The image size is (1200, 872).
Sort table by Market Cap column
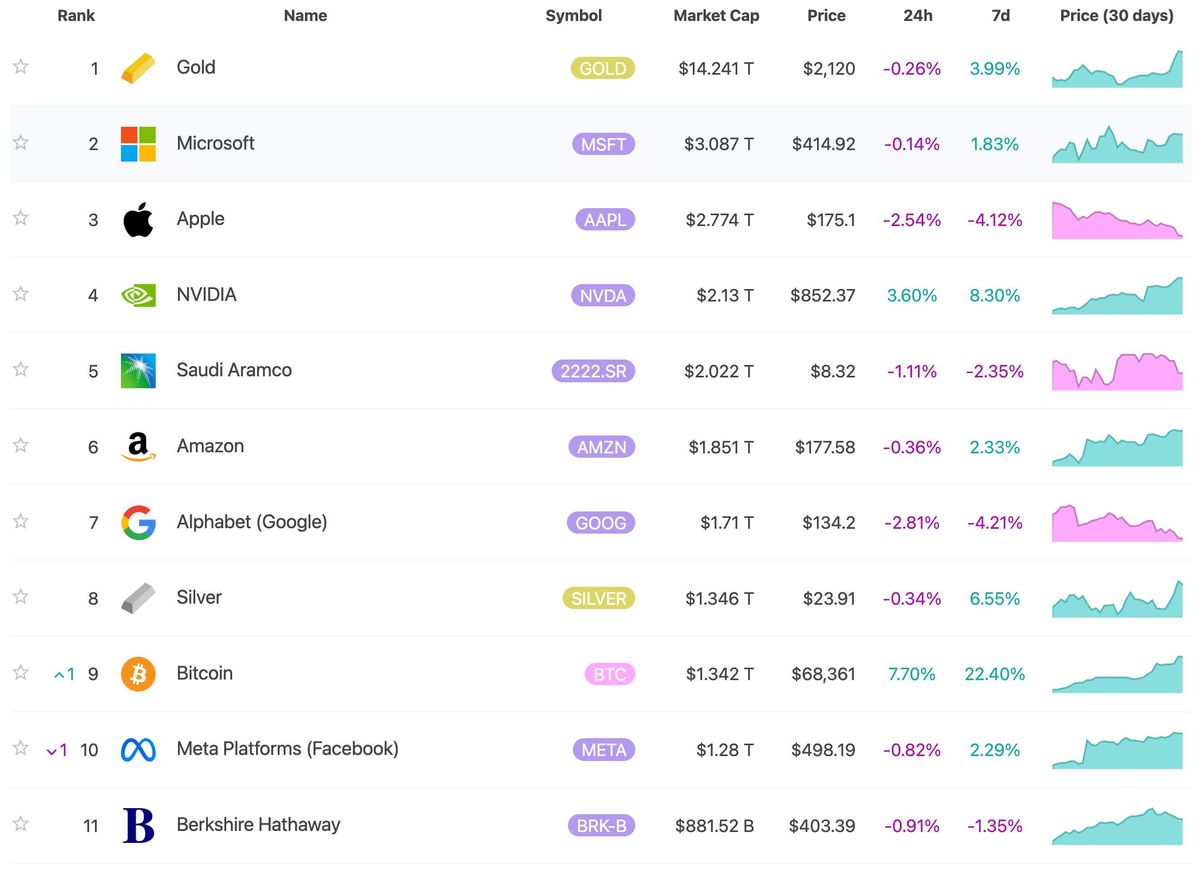716,16
